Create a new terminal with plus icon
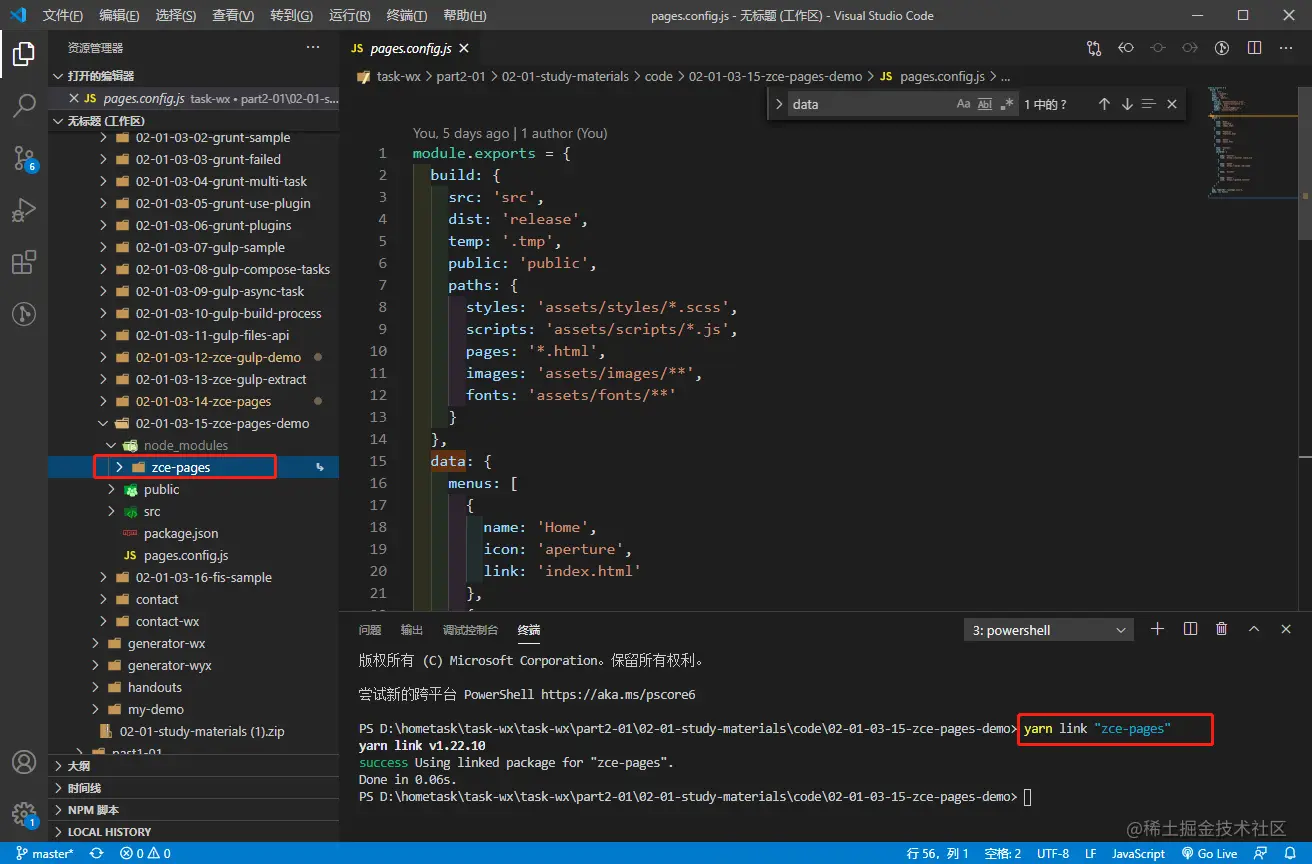The height and width of the screenshot is (864, 1312). 1157,629
